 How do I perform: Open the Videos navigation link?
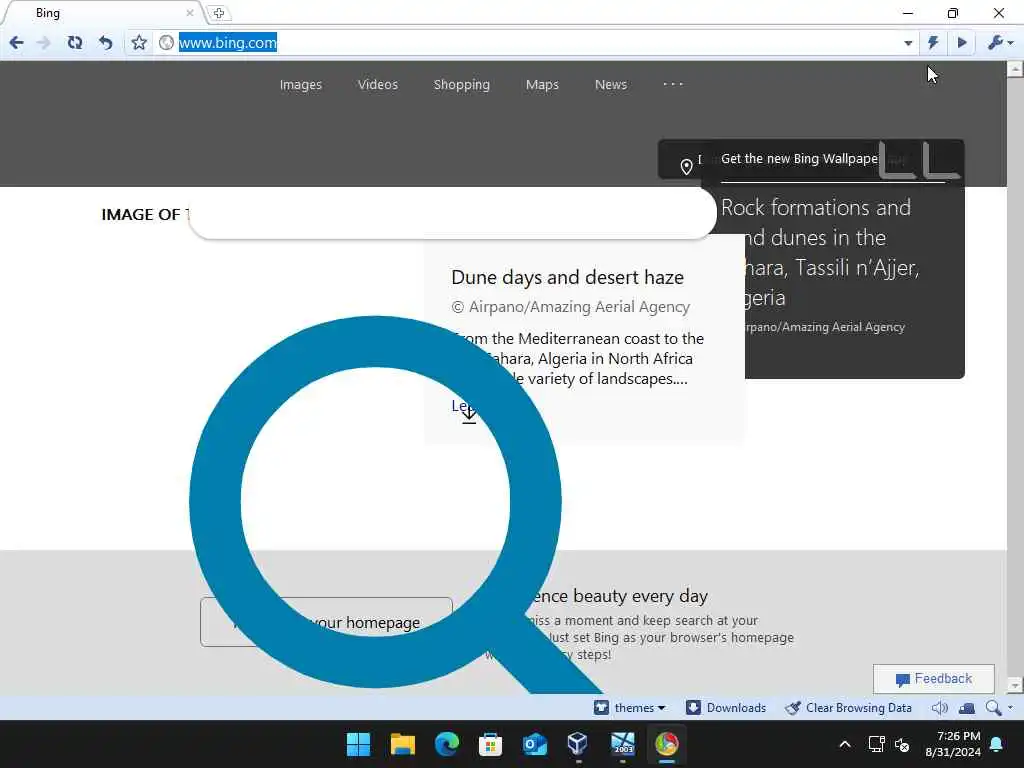[377, 85]
